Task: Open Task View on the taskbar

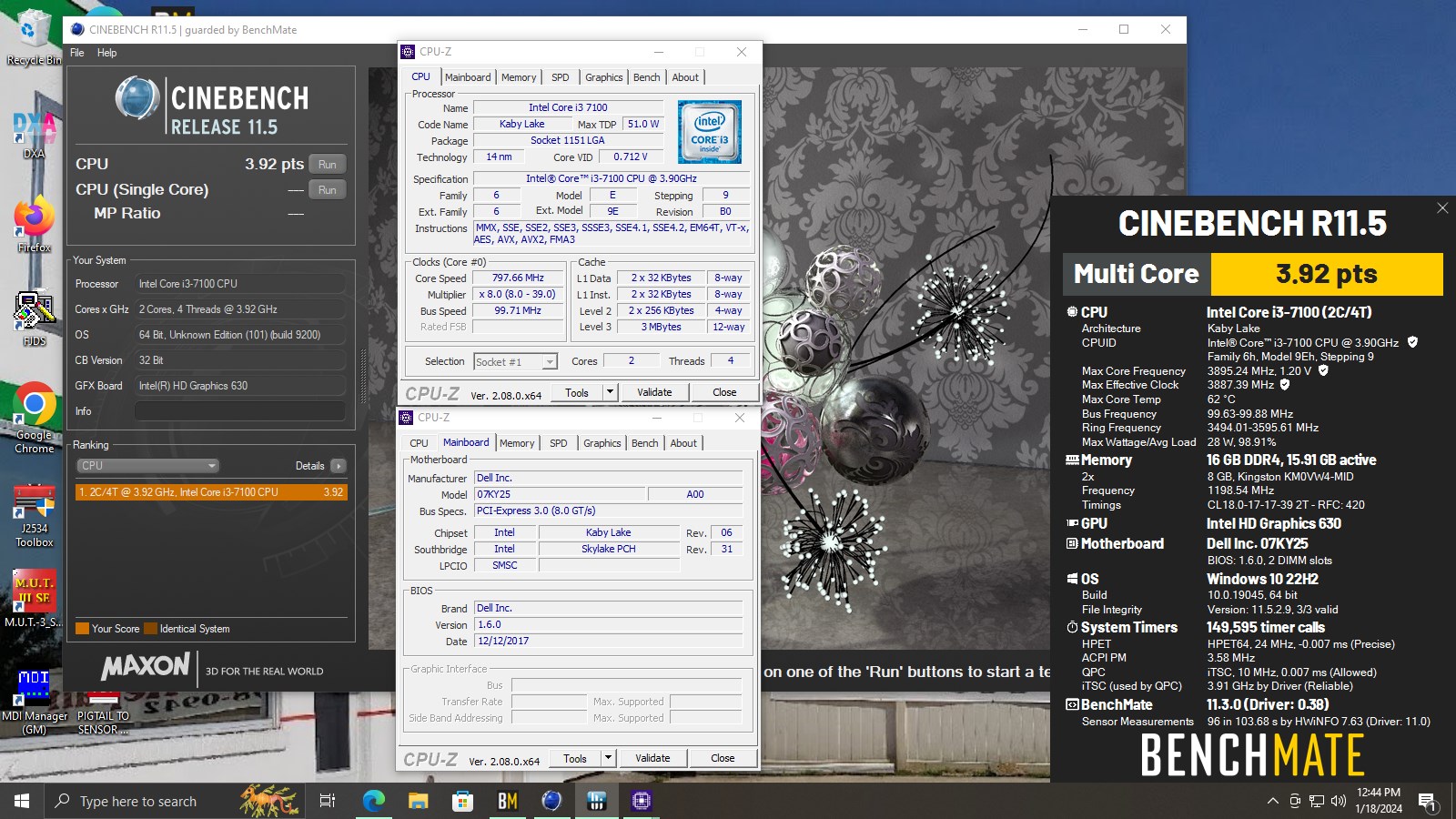Action: pyautogui.click(x=328, y=801)
